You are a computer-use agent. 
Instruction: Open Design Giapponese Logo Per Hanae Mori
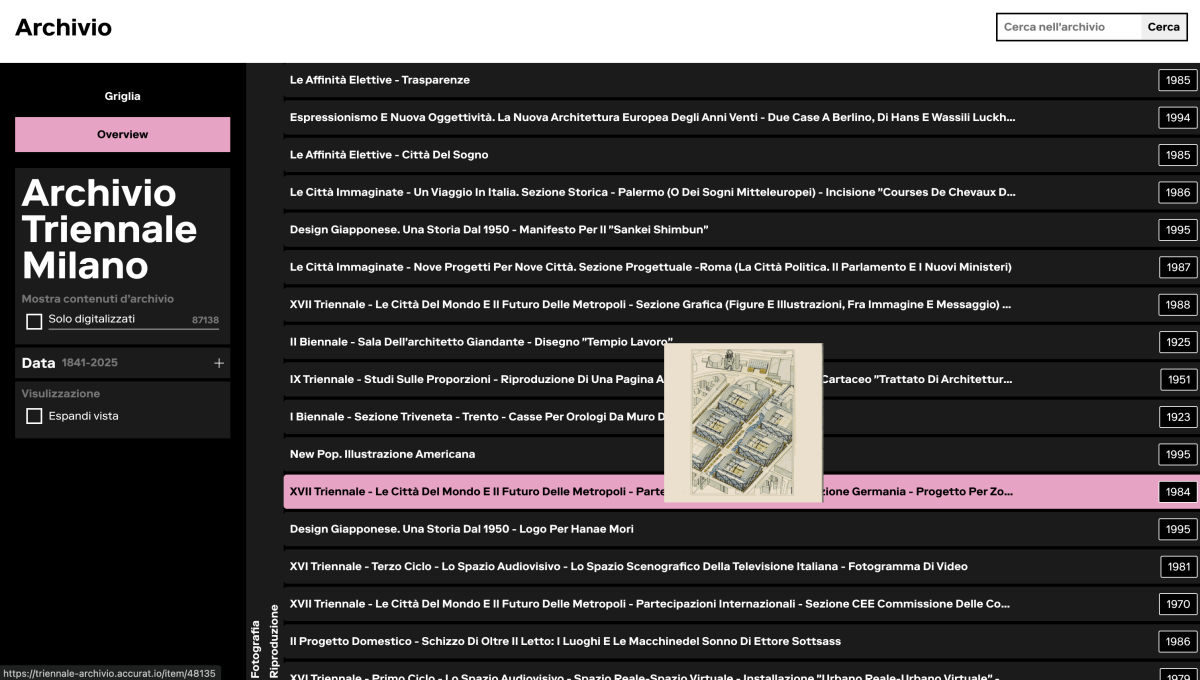click(461, 529)
